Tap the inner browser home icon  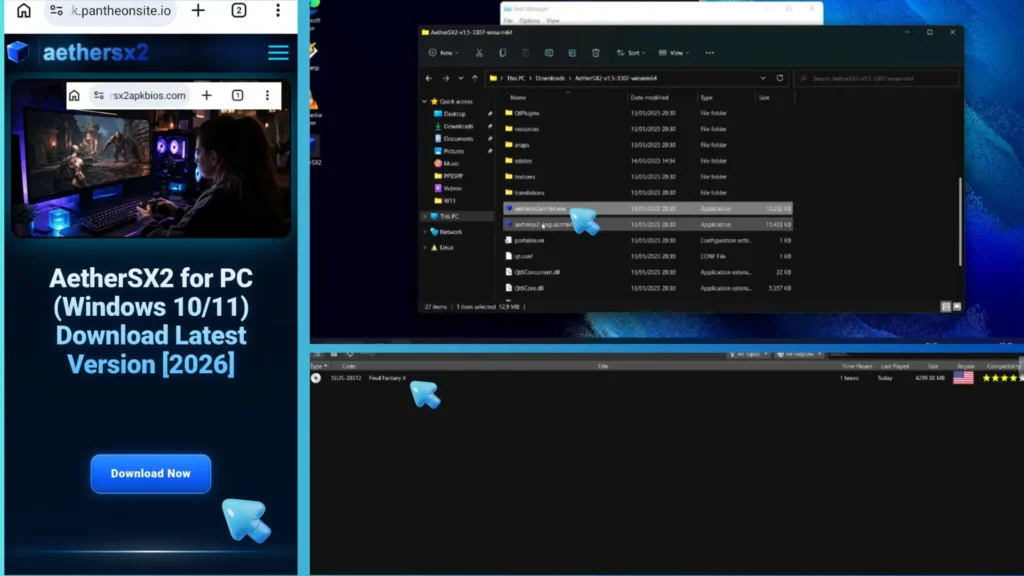(x=74, y=95)
